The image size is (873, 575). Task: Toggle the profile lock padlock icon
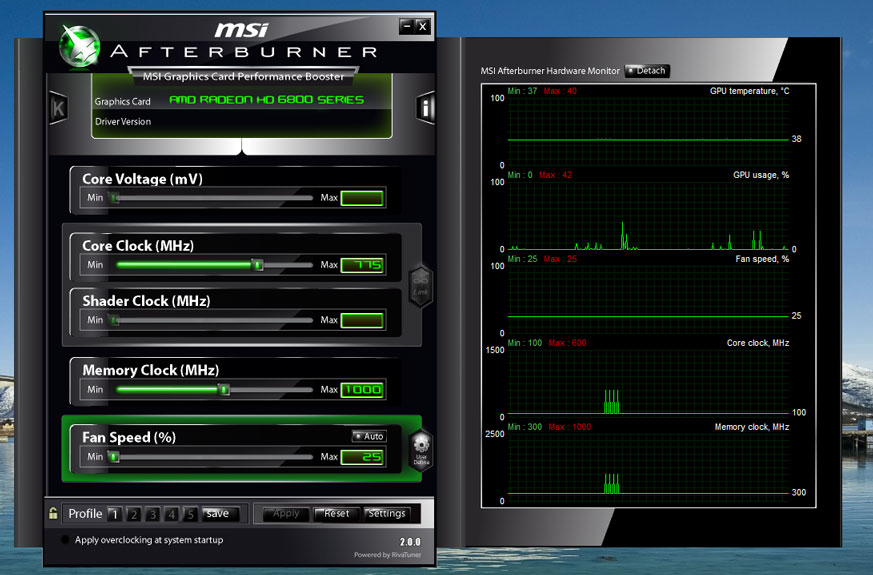click(53, 513)
